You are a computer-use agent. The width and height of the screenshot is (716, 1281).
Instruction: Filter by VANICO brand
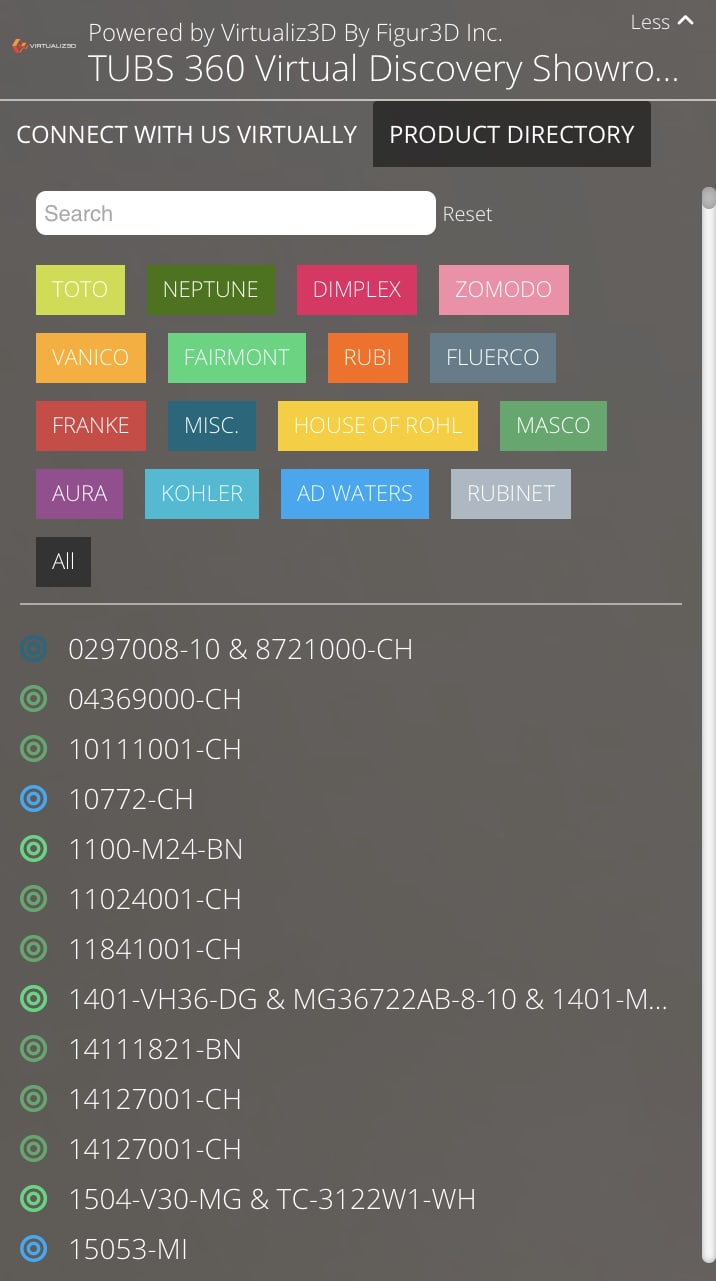click(91, 358)
